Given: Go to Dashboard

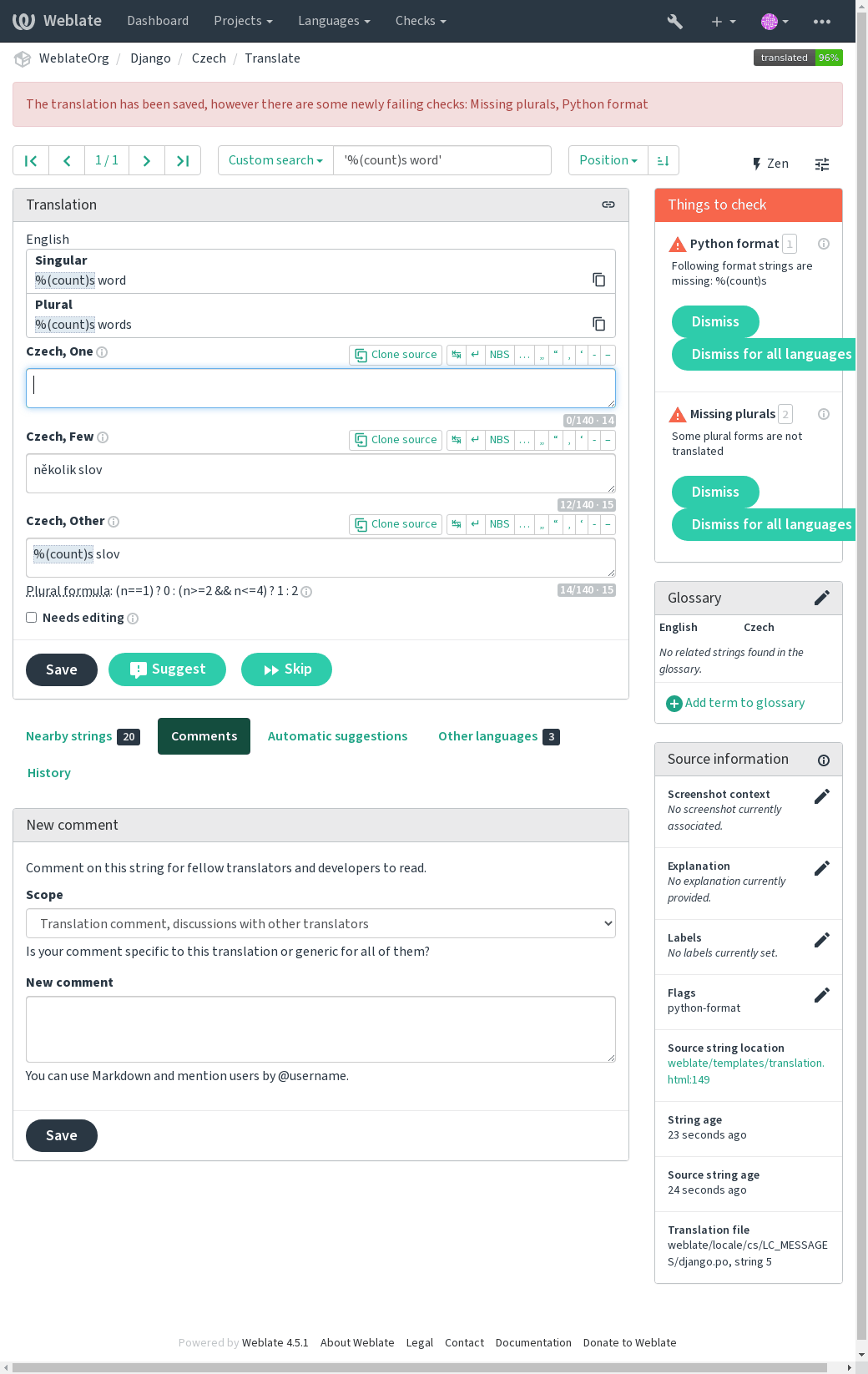Looking at the screenshot, I should pyautogui.click(x=158, y=21).
